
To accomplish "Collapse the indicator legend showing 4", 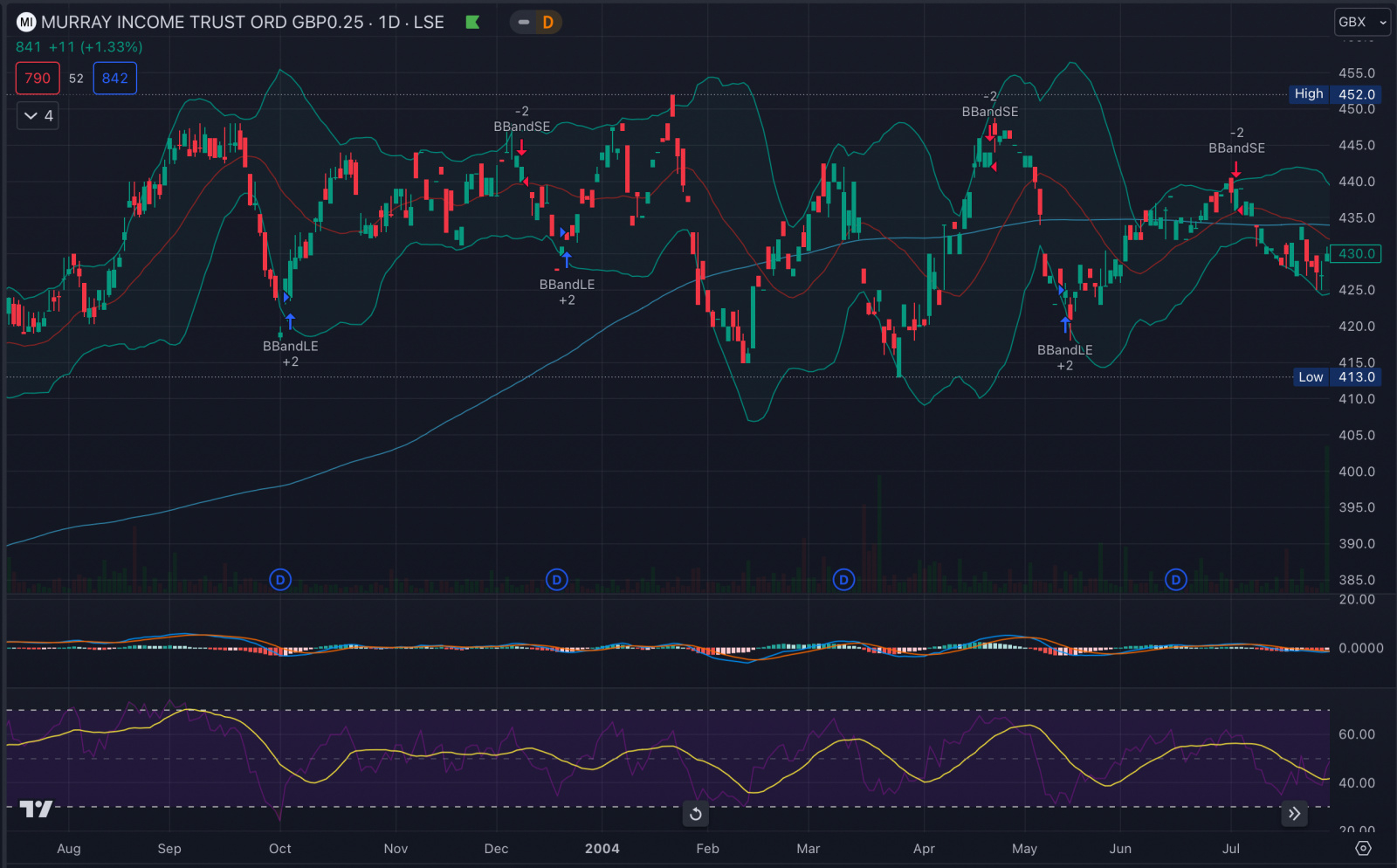I will [x=38, y=115].
